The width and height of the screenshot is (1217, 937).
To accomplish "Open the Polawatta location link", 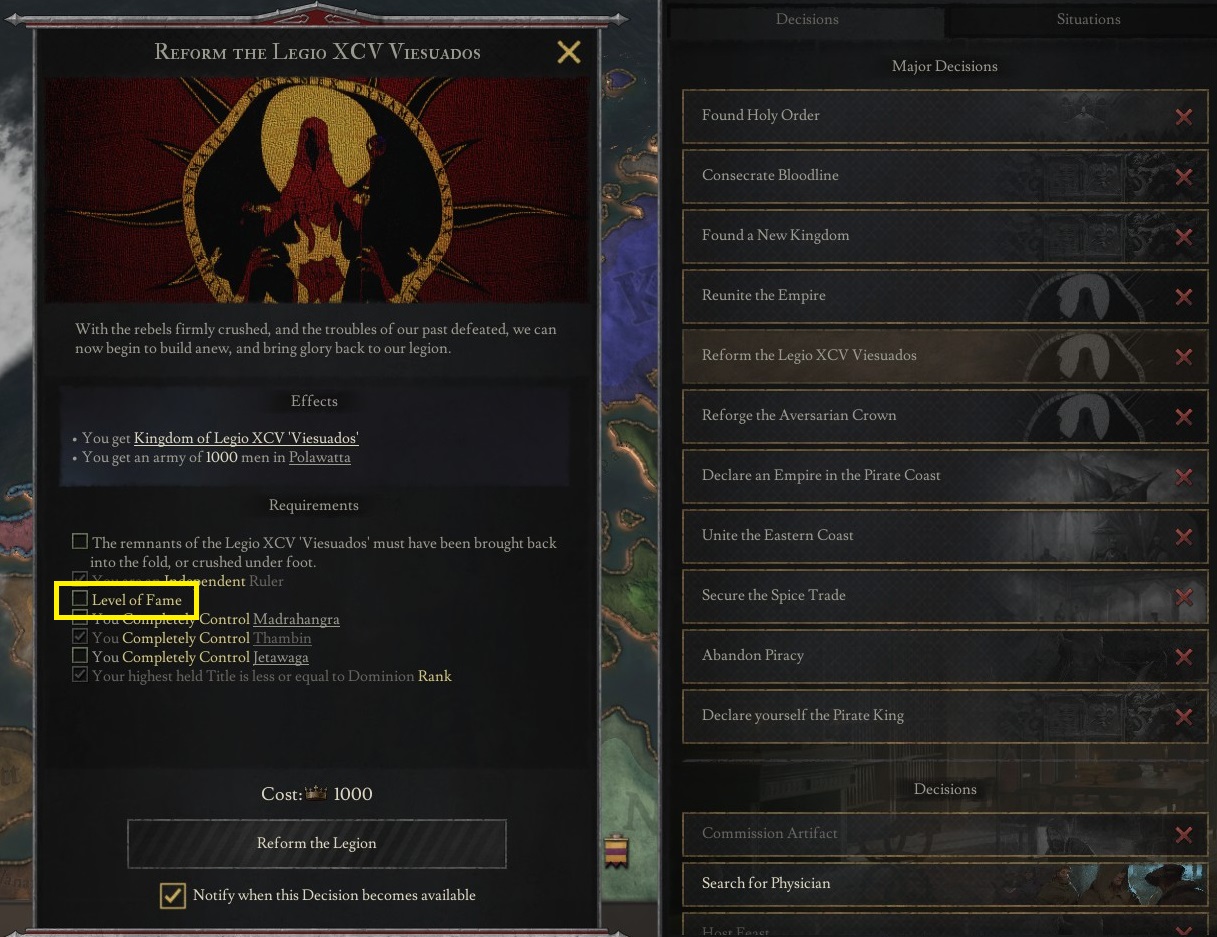I will pos(320,458).
